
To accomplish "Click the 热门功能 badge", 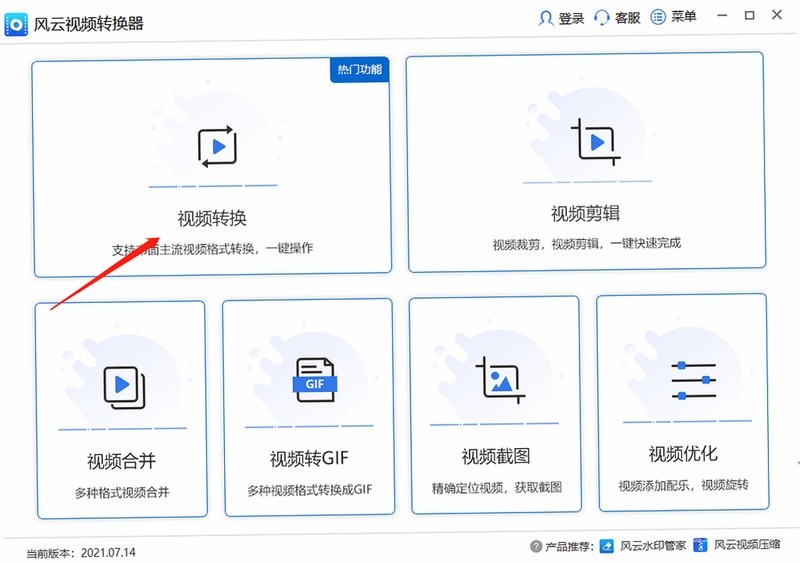I will (360, 69).
